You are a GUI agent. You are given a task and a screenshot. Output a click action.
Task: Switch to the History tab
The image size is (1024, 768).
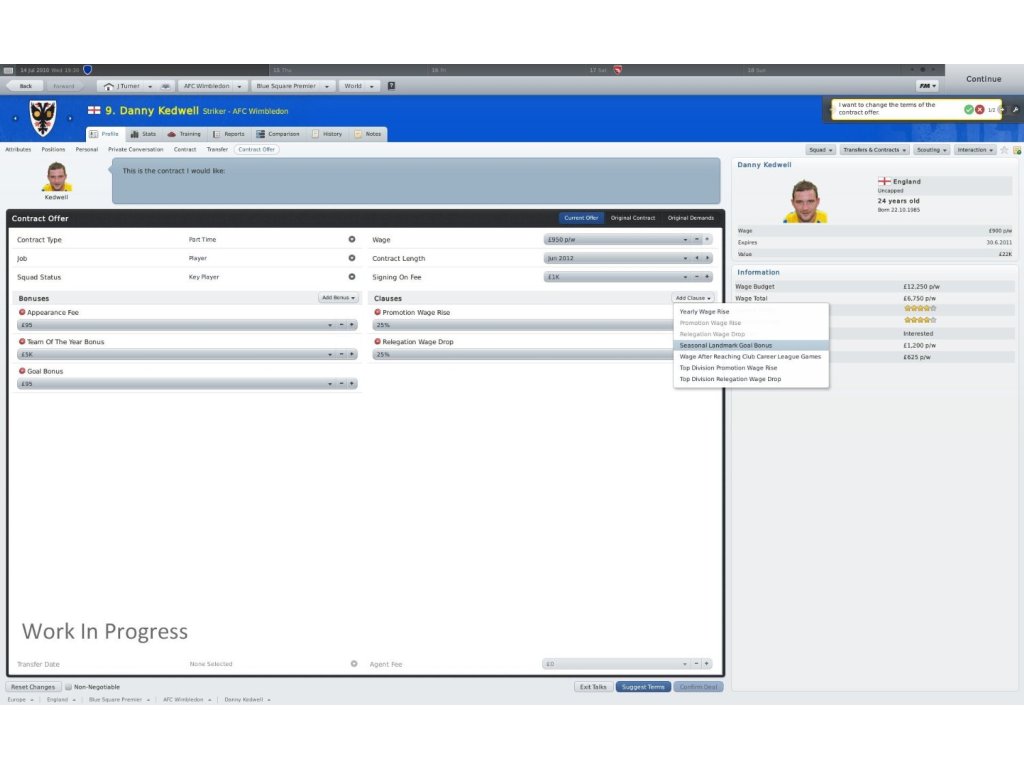(327, 134)
